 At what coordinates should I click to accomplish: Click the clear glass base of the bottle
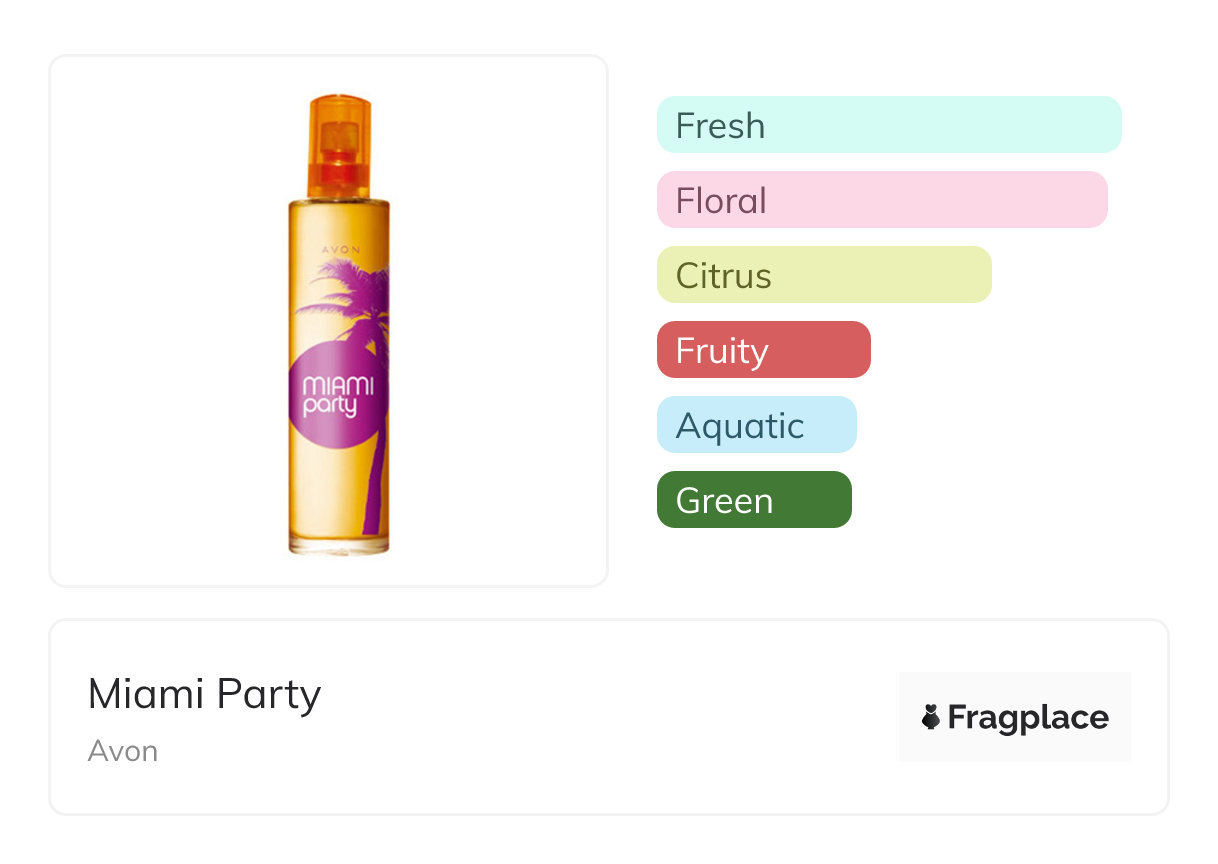tap(339, 545)
